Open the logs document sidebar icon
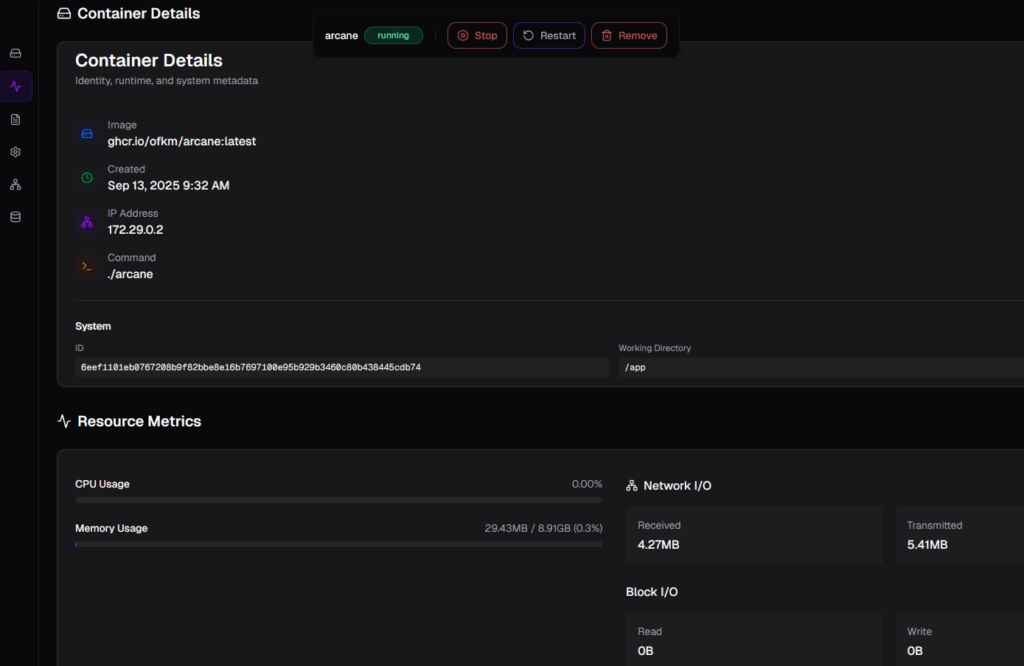 click(16, 119)
